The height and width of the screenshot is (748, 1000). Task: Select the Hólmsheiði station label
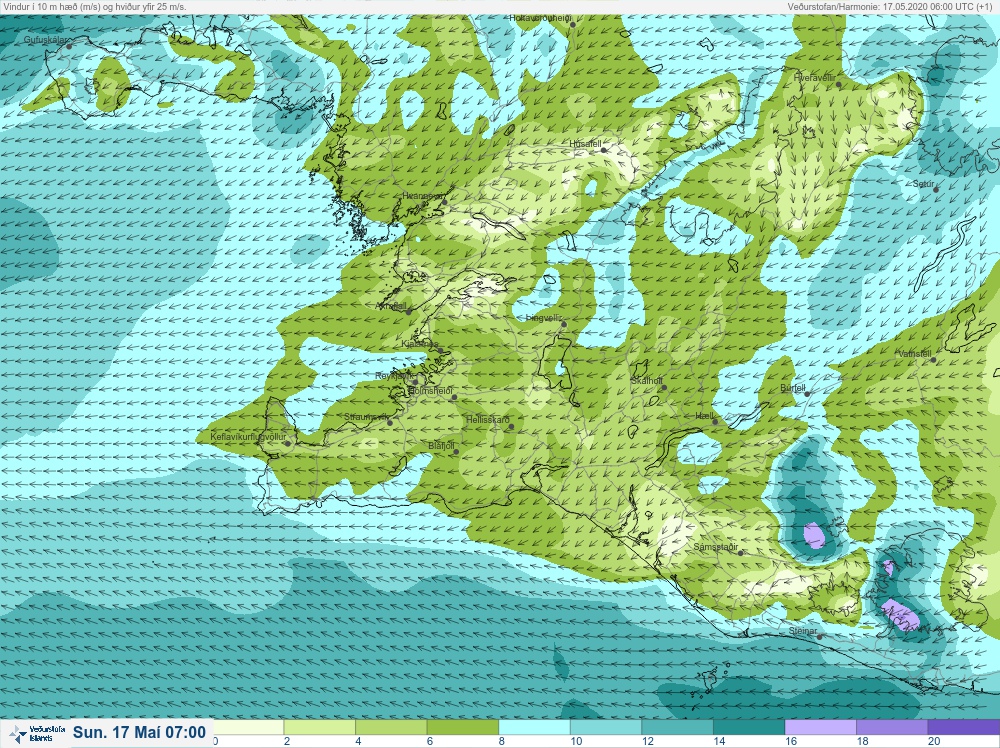(429, 390)
